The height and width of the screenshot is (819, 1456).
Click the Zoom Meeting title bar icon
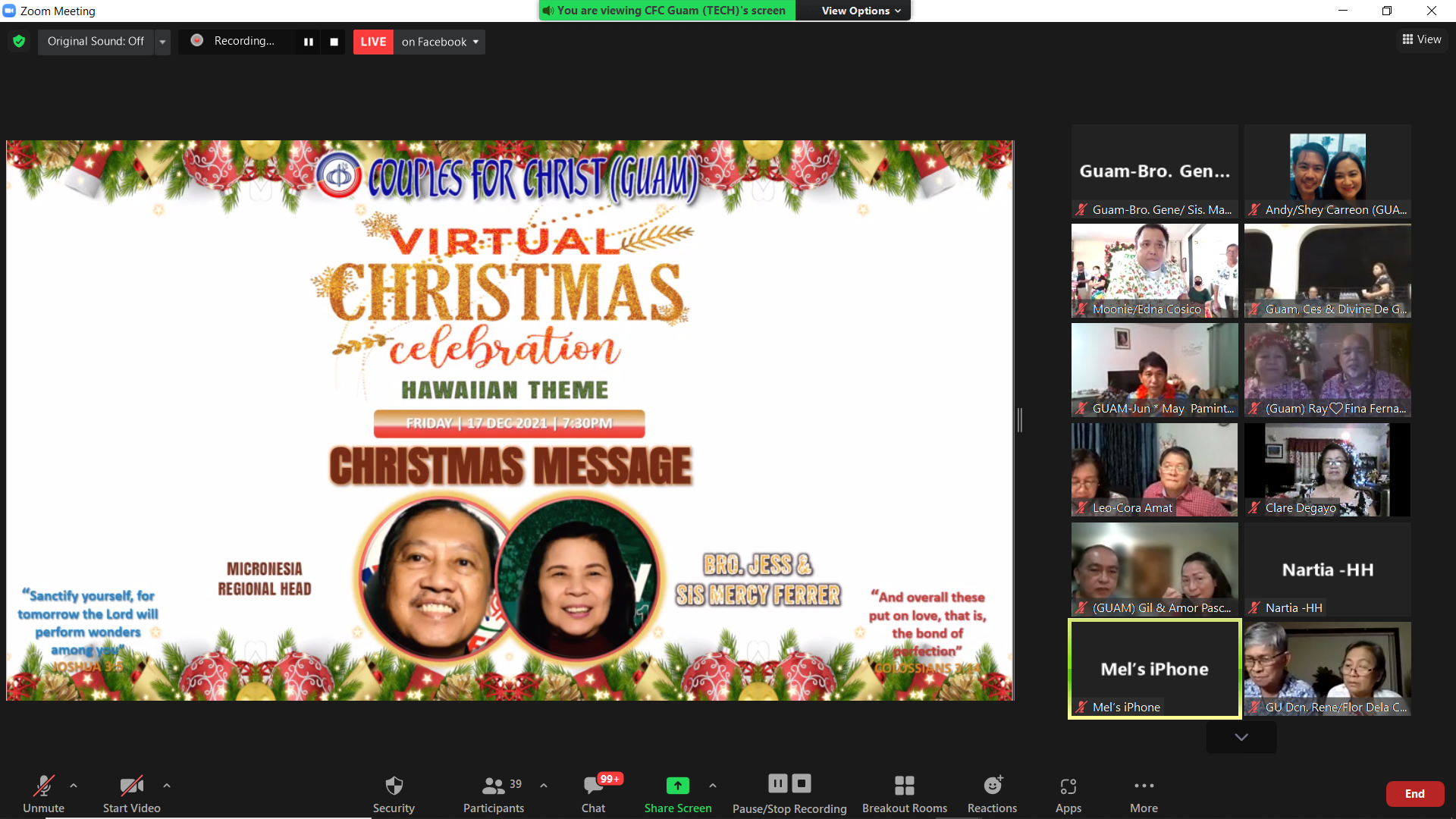click(9, 11)
